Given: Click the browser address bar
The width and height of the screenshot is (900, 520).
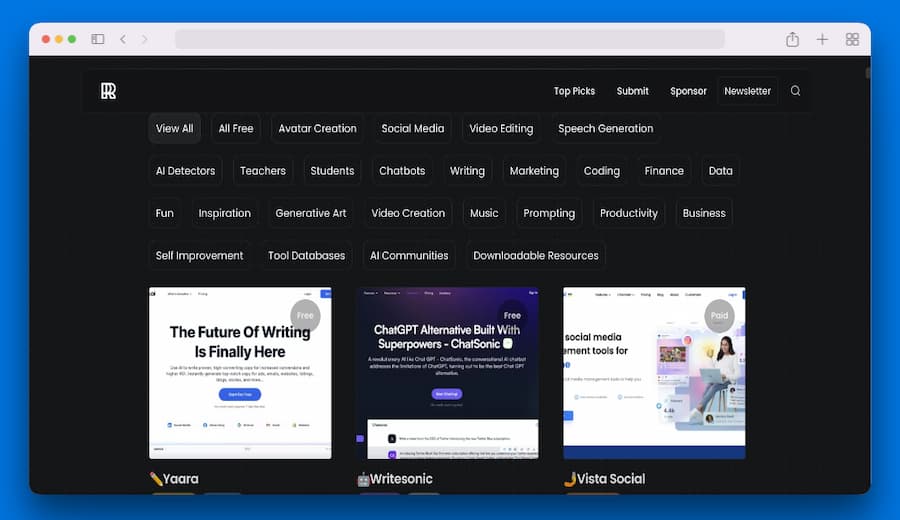Looking at the screenshot, I should coord(449,39).
